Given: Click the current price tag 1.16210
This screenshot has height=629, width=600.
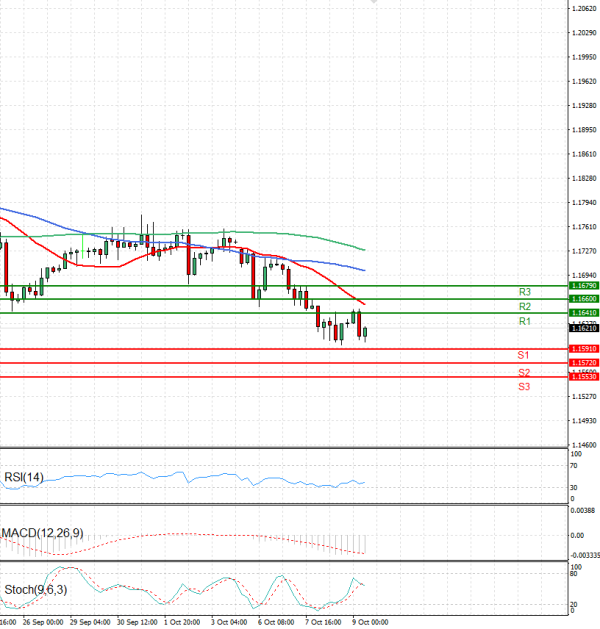Looking at the screenshot, I should tap(584, 328).
